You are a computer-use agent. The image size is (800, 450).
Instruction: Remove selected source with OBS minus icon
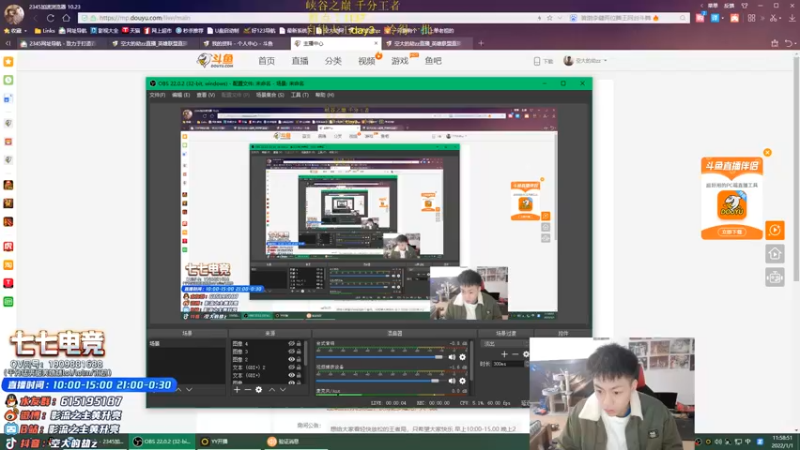[x=247, y=390]
